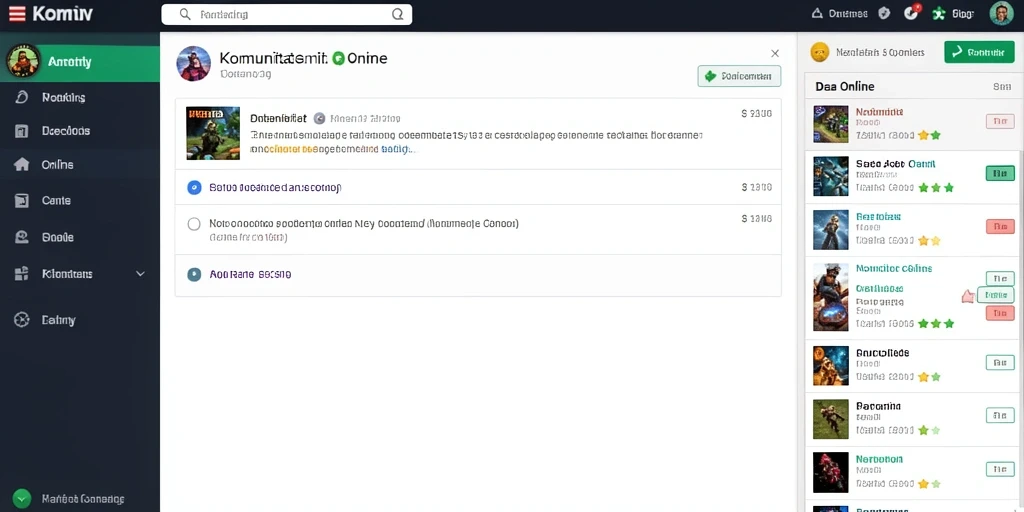Select the empty radio button in the third row
This screenshot has width=1024, height=512.
(x=194, y=224)
